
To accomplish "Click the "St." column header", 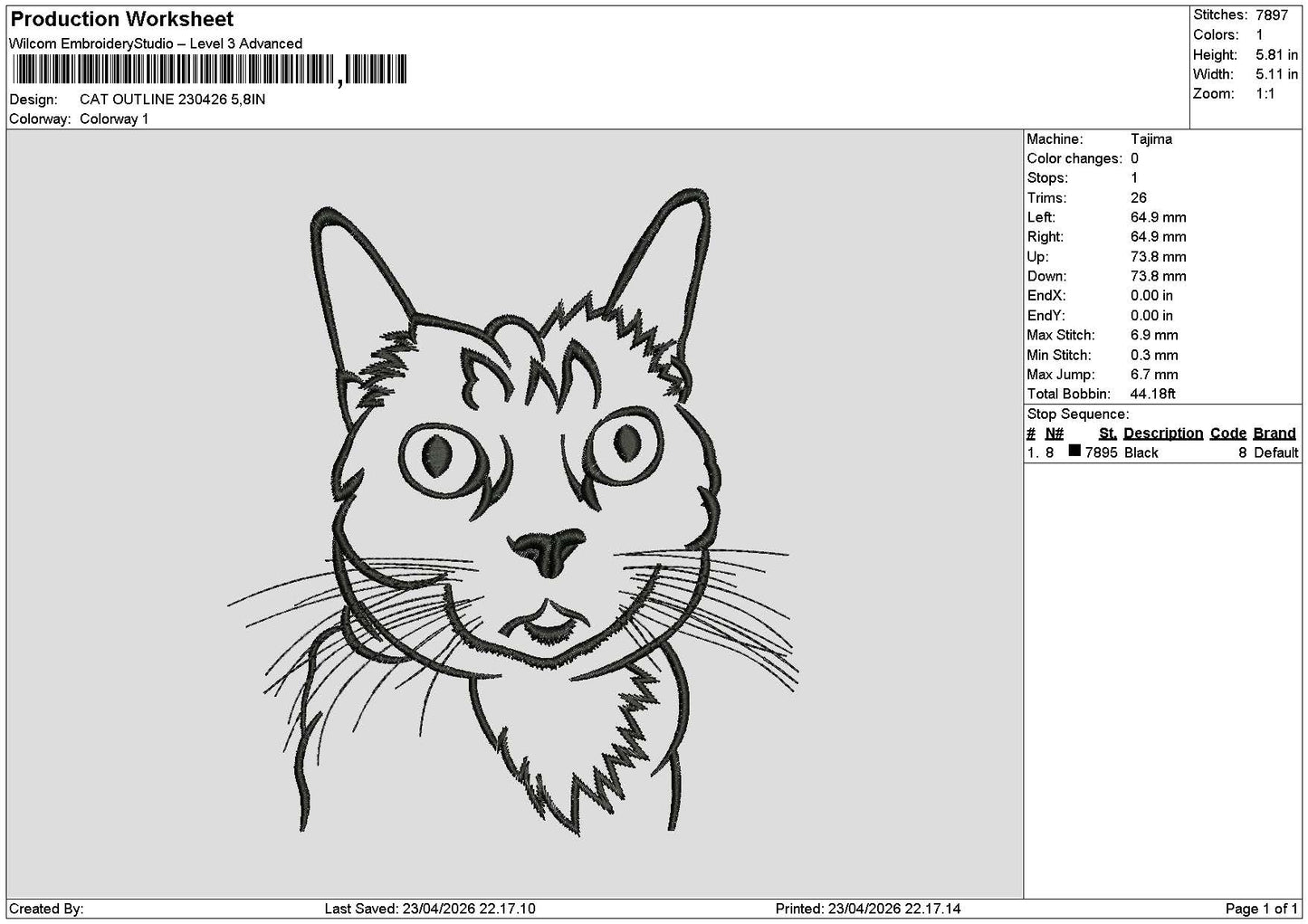I will (1108, 433).
